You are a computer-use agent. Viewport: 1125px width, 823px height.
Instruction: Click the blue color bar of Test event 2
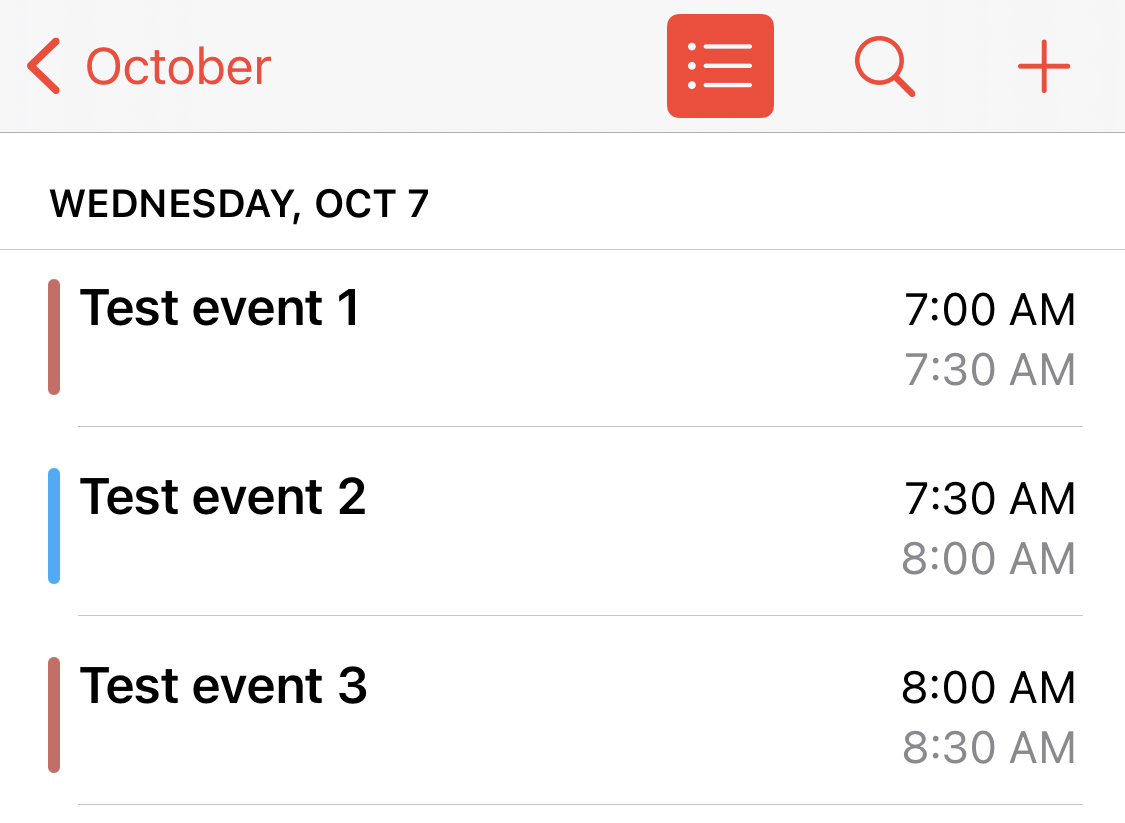[54, 526]
